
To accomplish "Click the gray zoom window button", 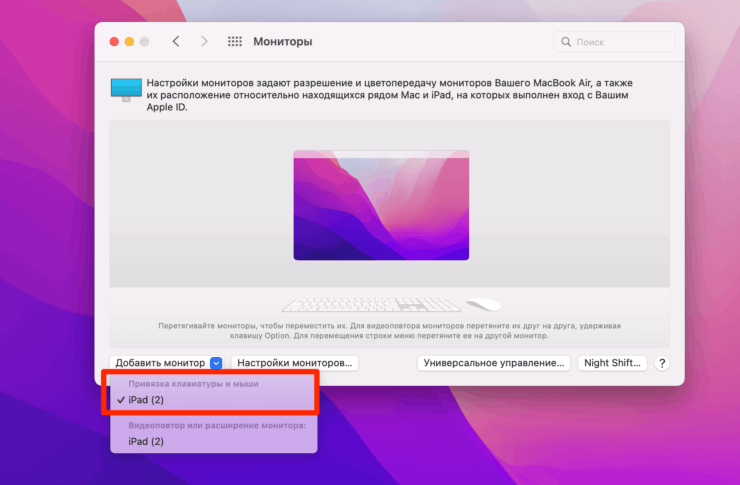I will (144, 42).
